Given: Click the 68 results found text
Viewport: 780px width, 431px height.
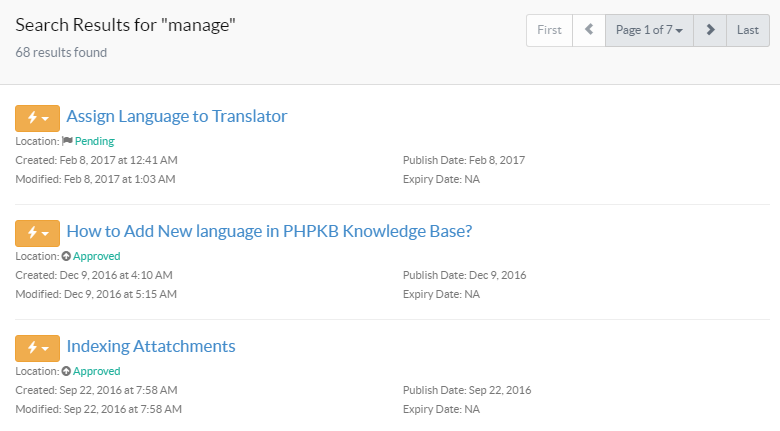Looking at the screenshot, I should pyautogui.click(x=61, y=52).
